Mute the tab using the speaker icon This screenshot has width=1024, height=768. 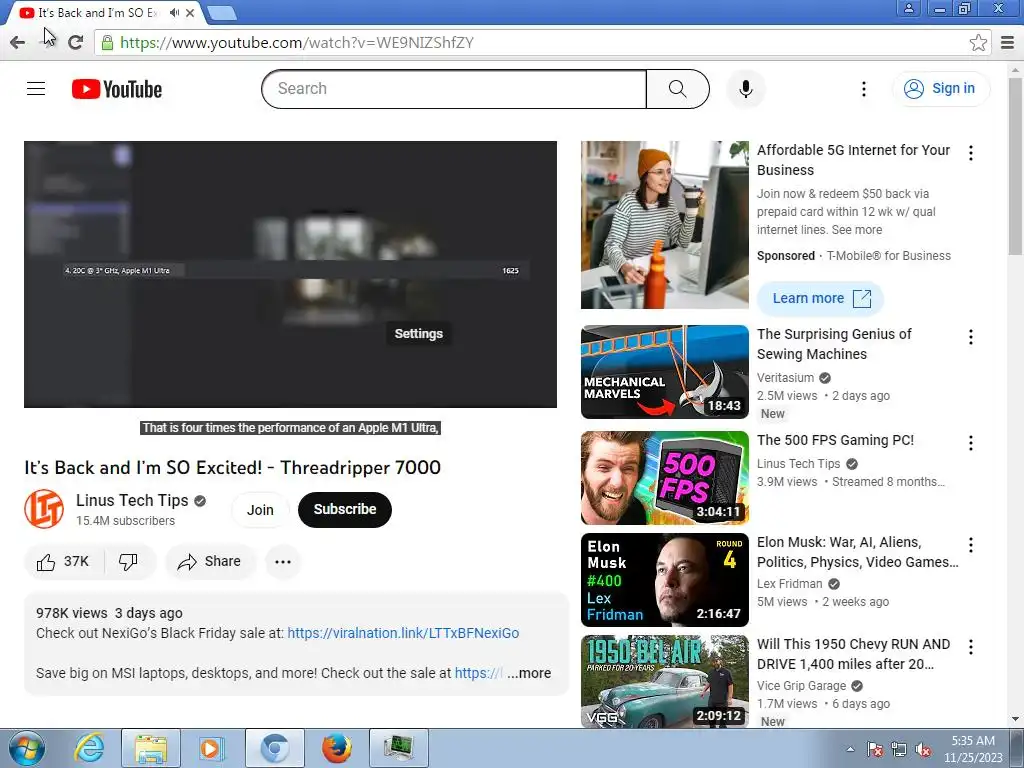[174, 12]
